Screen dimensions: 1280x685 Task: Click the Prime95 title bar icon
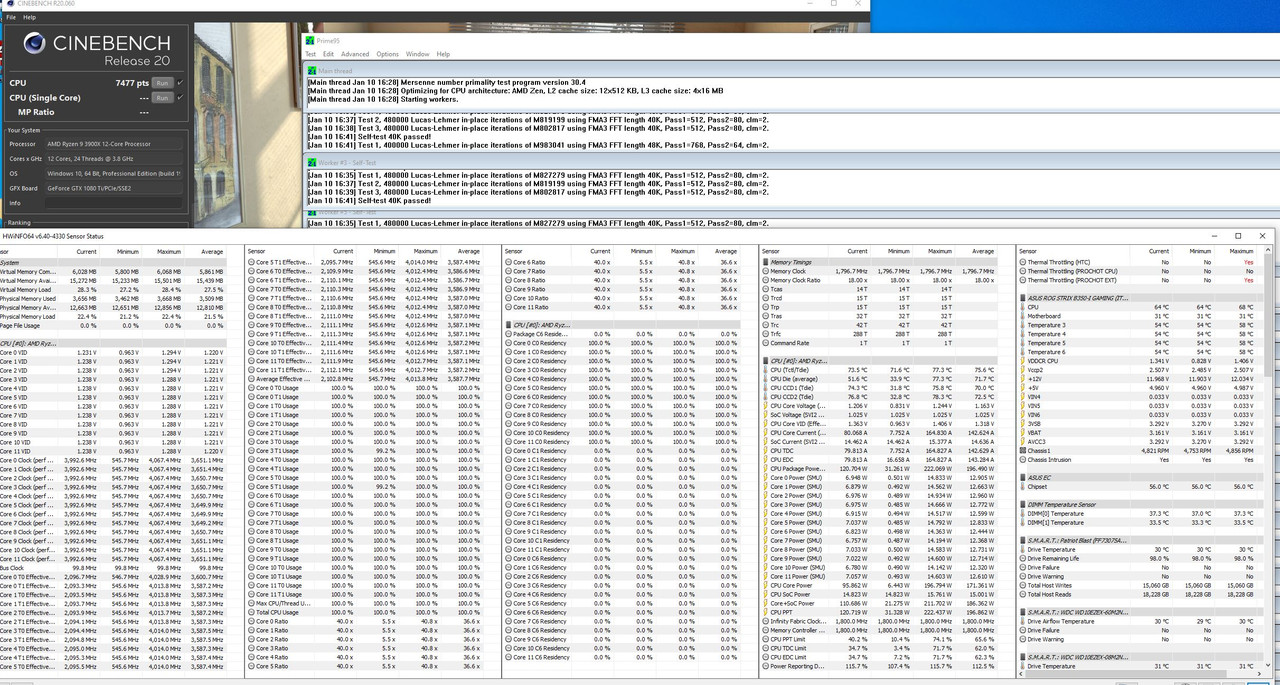pyautogui.click(x=310, y=40)
